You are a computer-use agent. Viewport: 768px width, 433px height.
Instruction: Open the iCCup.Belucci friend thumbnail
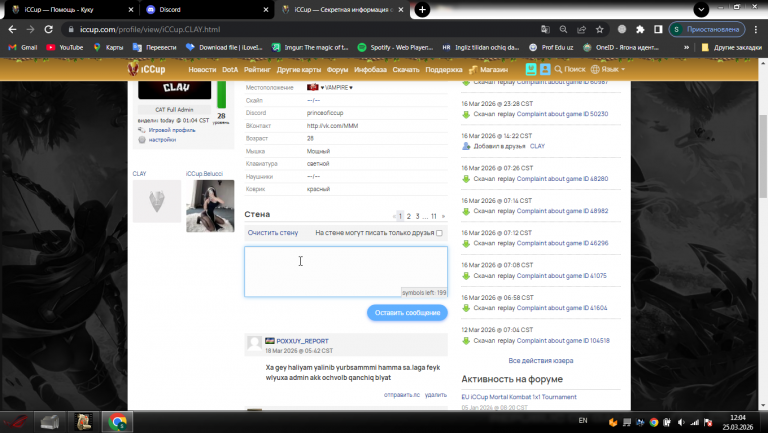(210, 206)
